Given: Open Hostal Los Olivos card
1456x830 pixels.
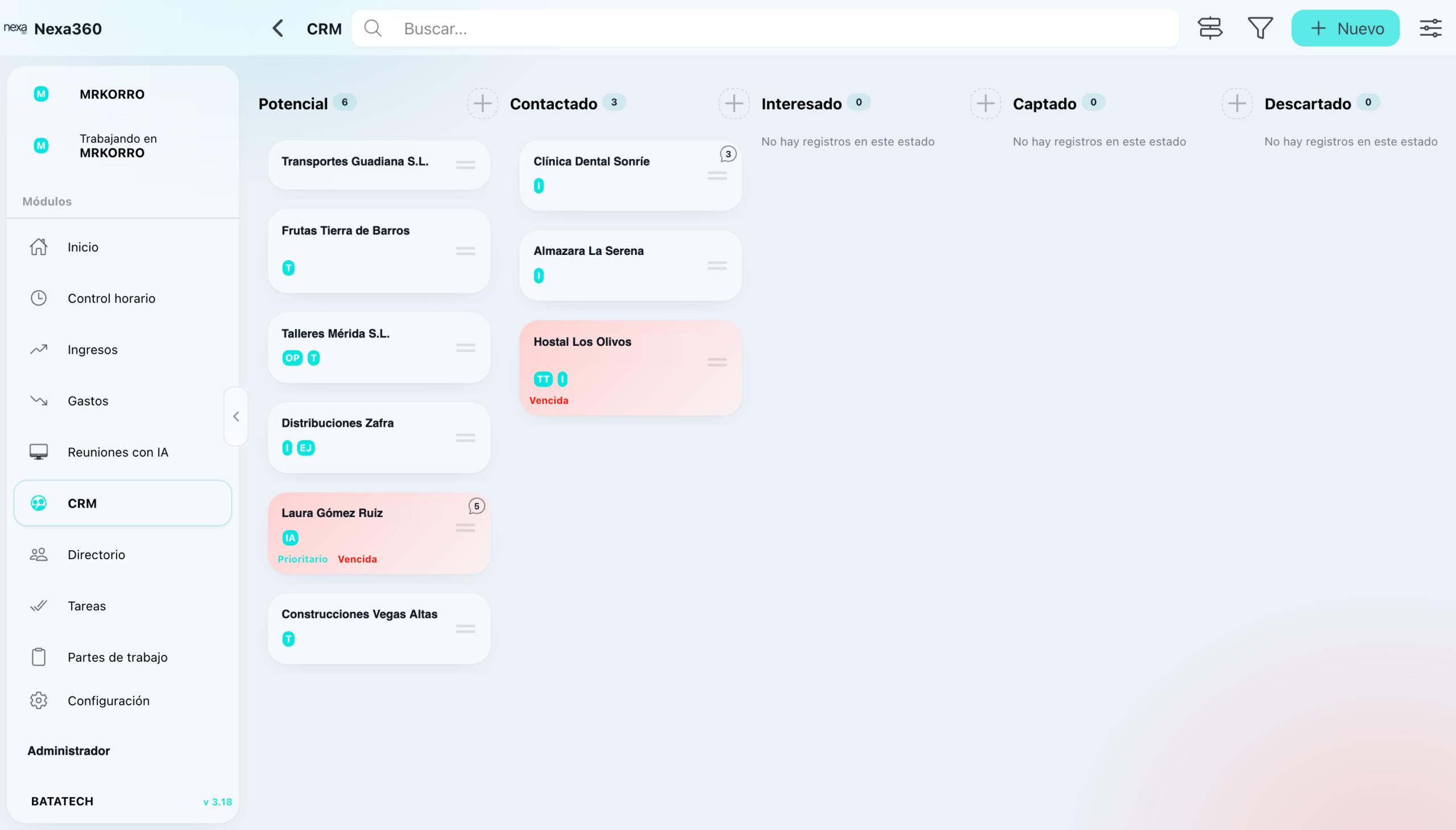Looking at the screenshot, I should pyautogui.click(x=630, y=367).
